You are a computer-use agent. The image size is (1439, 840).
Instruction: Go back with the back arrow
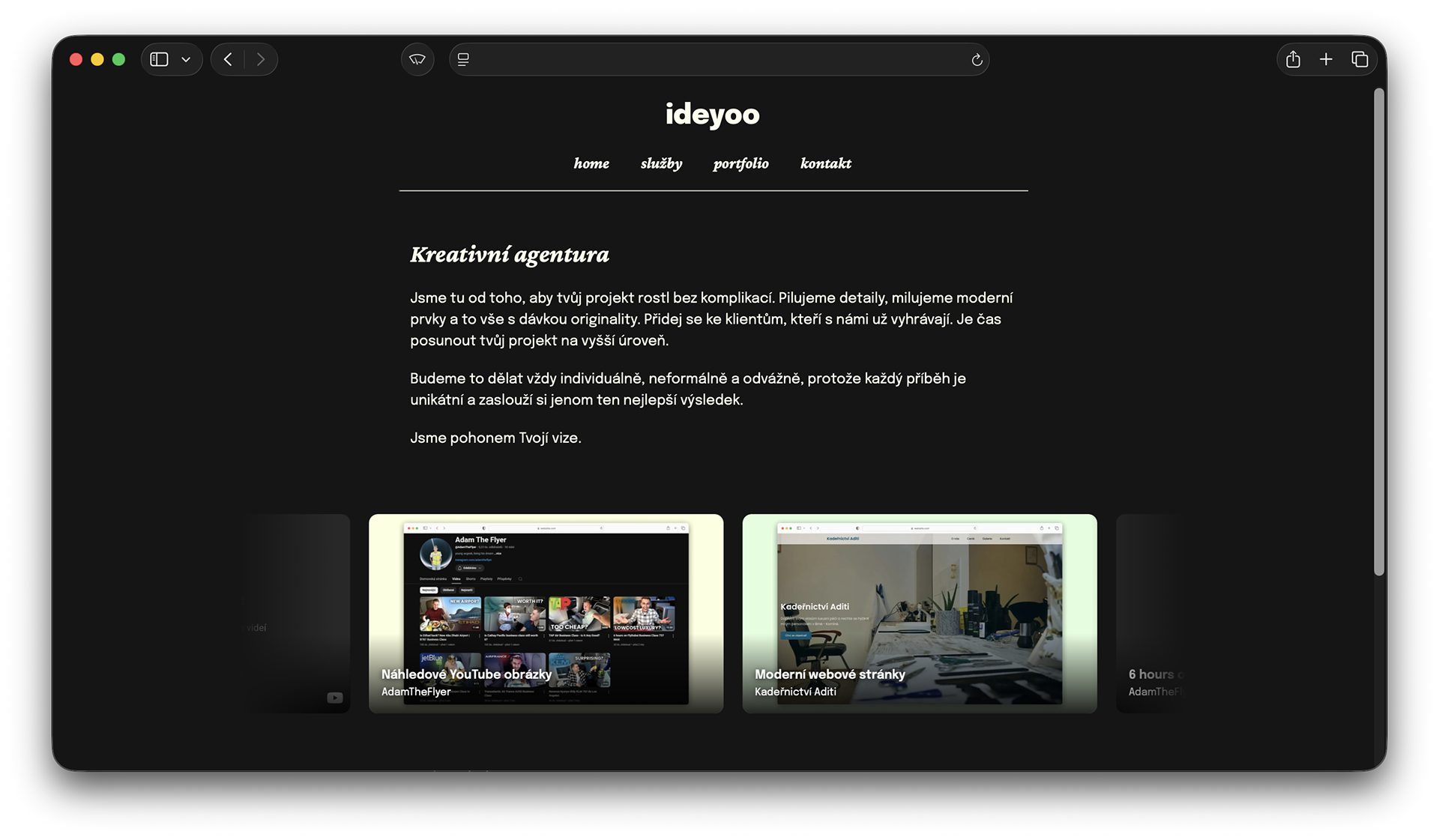tap(228, 59)
